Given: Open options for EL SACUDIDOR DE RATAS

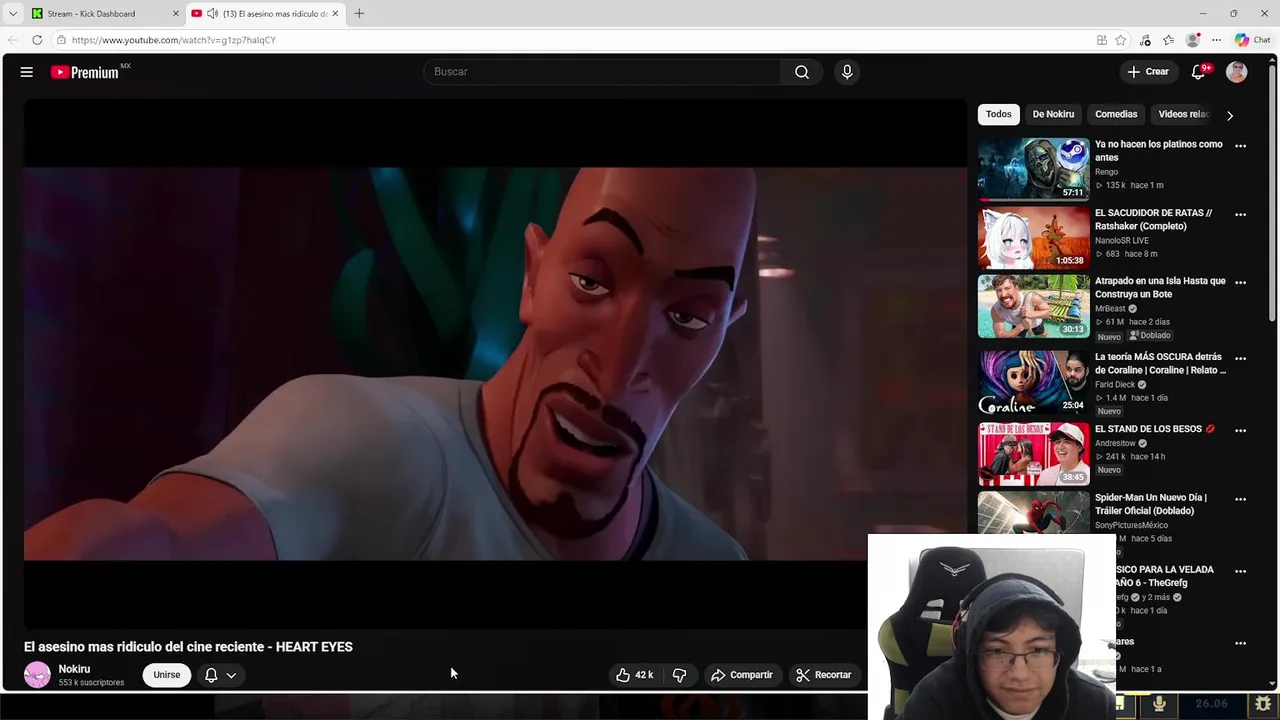Looking at the screenshot, I should 1240,215.
